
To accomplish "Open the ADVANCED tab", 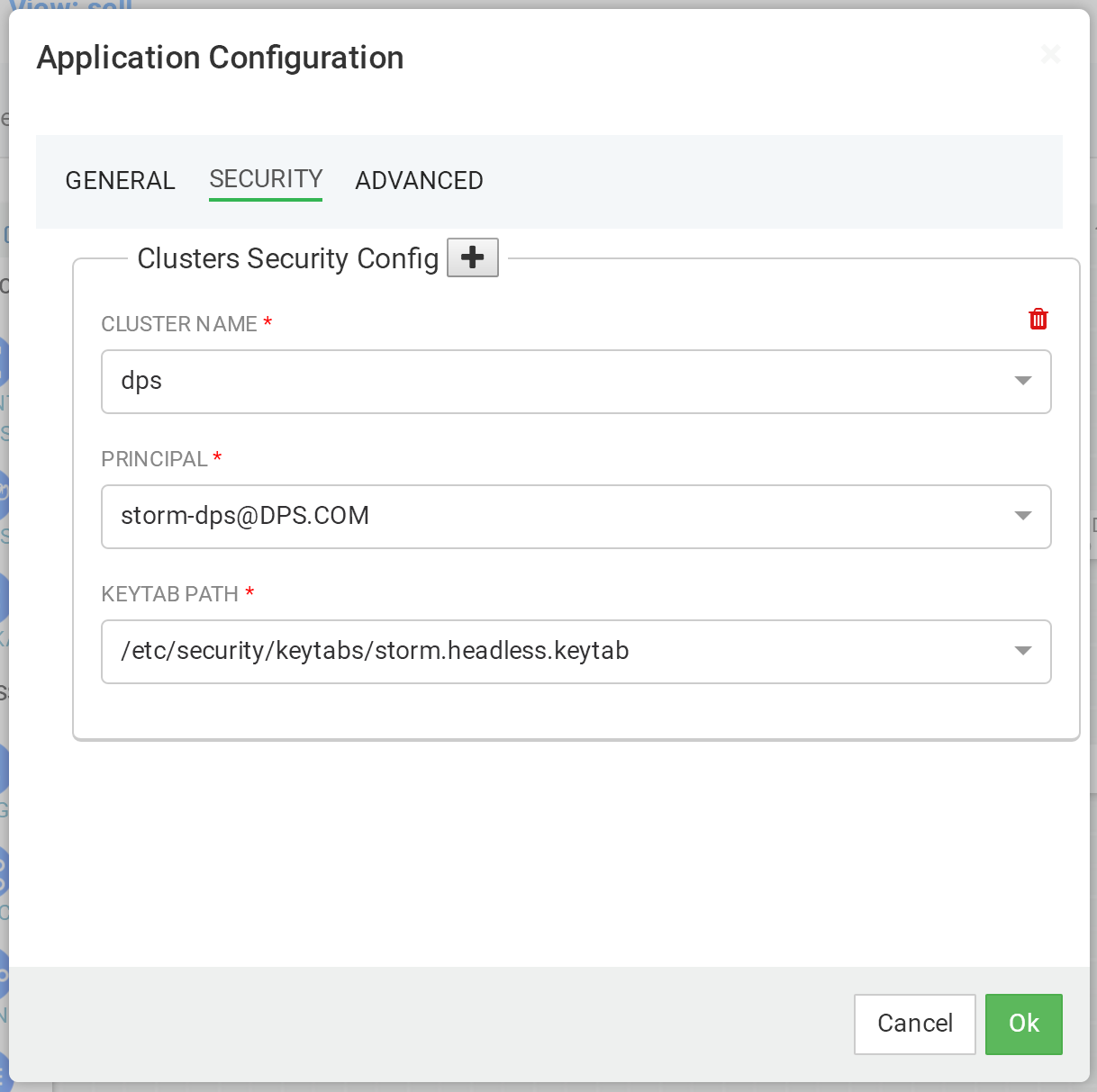I will point(419,180).
